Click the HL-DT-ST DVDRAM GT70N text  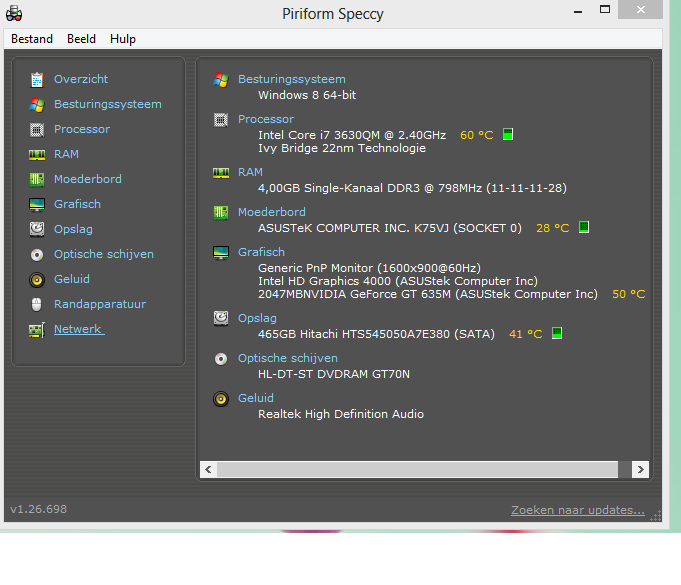(x=334, y=374)
